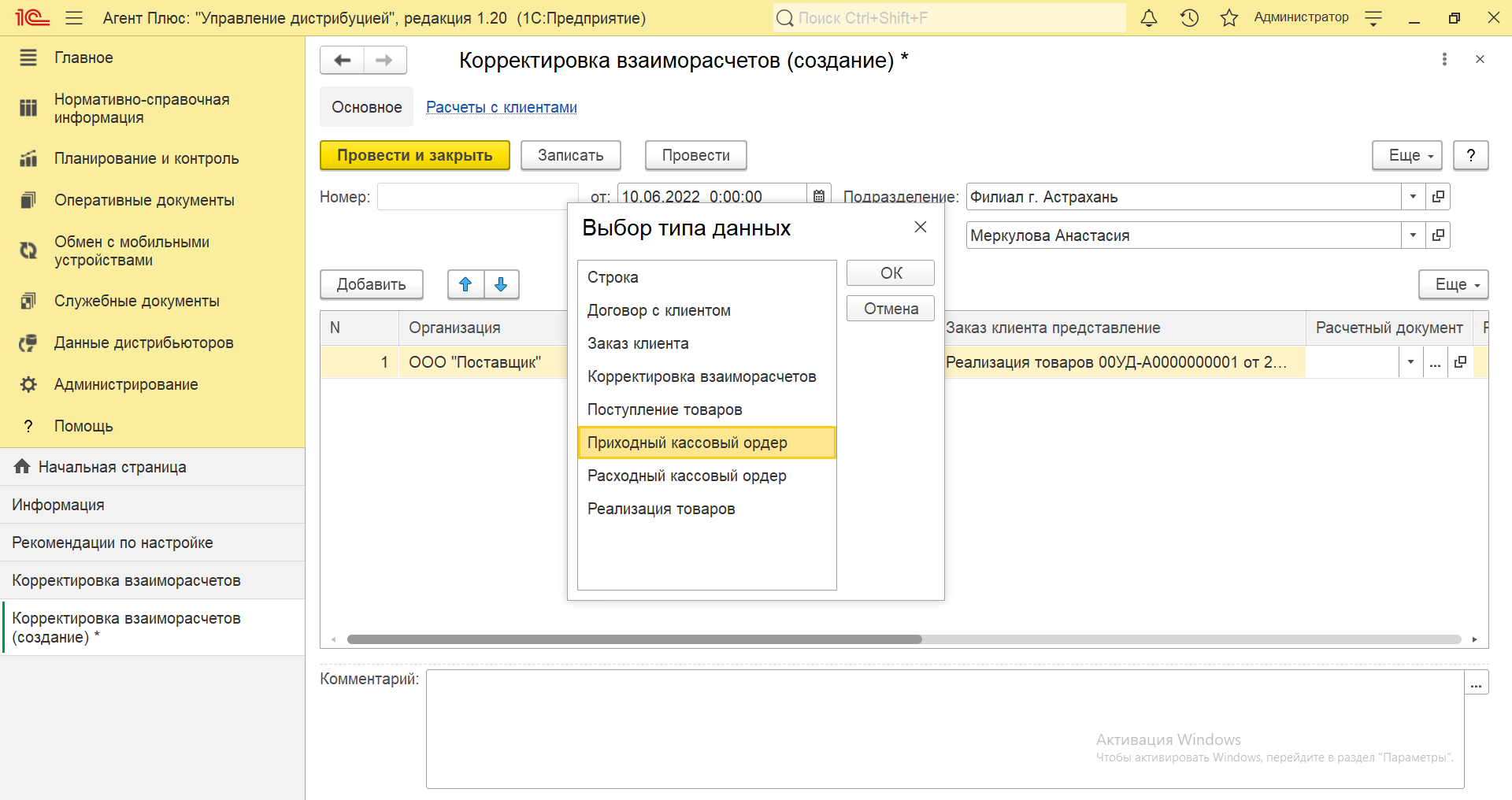
Task: Select Строка data type
Action: click(706, 277)
